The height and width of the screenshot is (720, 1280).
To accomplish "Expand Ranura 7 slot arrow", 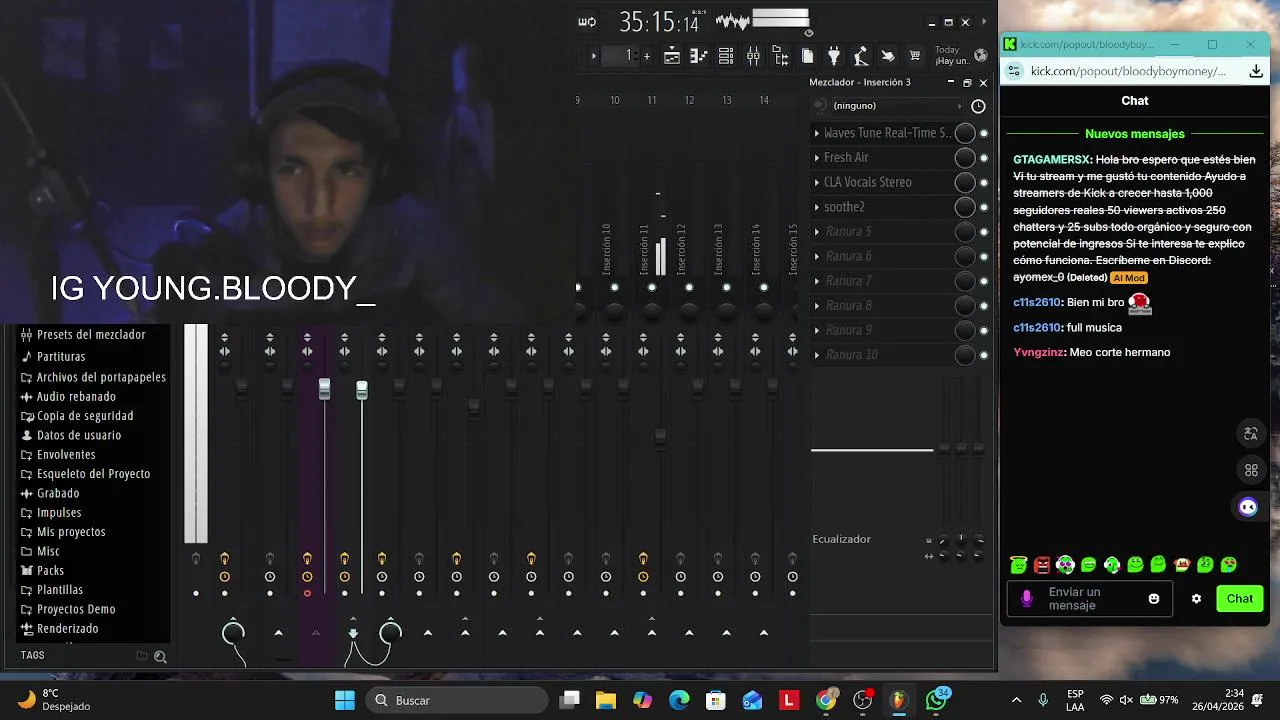I will [816, 281].
